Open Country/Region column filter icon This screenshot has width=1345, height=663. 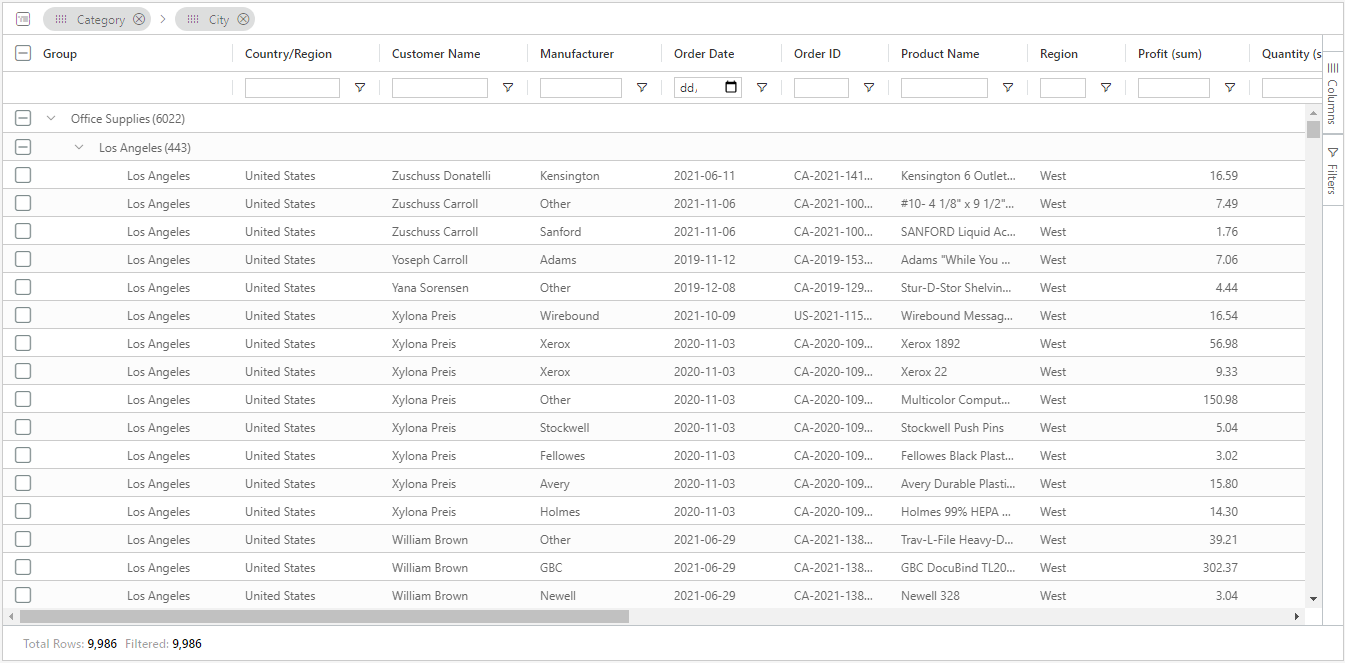[x=360, y=88]
